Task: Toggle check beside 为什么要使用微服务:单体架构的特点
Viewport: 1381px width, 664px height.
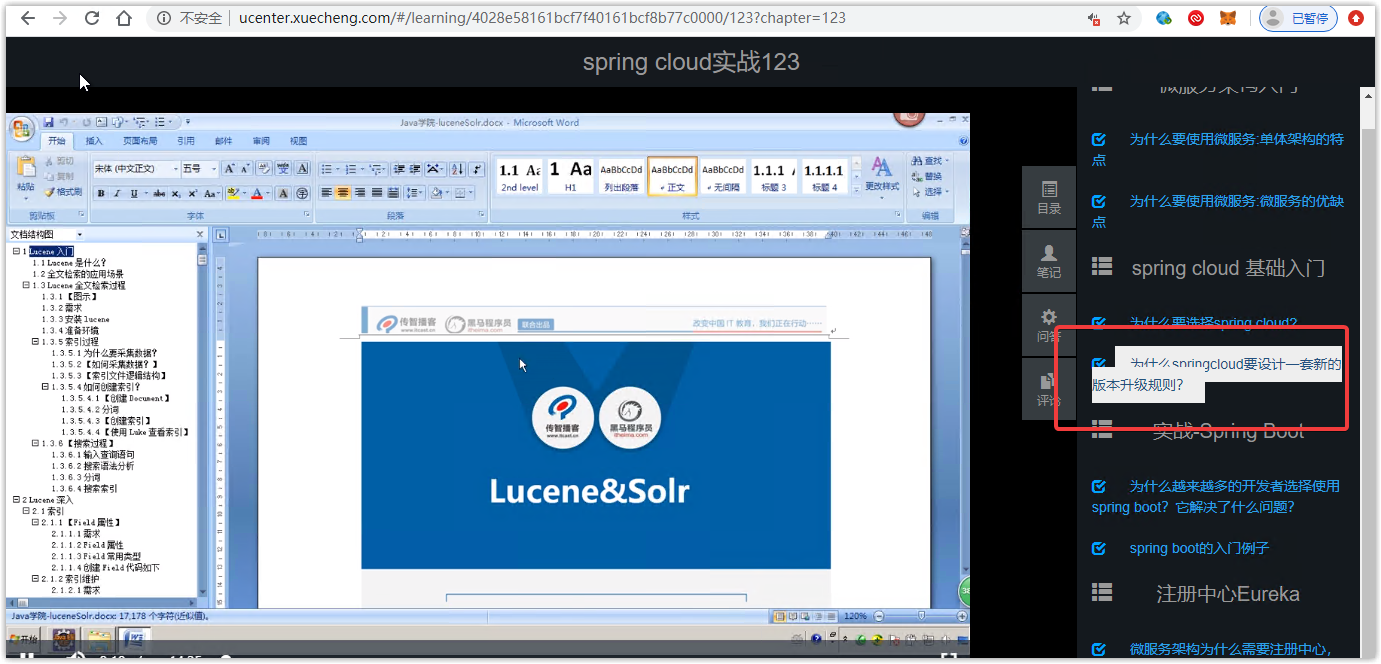Action: [1099, 140]
